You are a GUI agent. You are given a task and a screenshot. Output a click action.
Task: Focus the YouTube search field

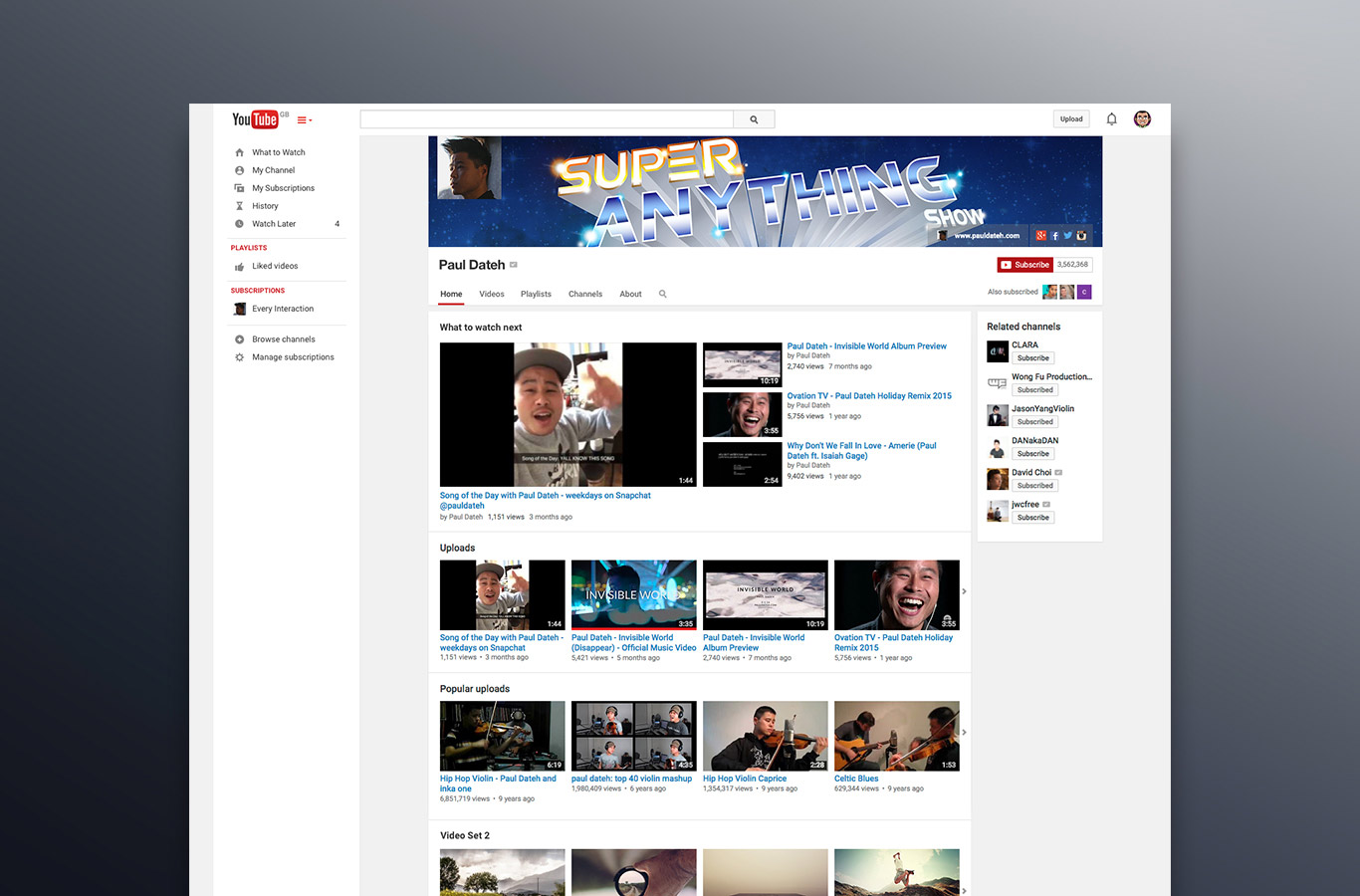547,119
